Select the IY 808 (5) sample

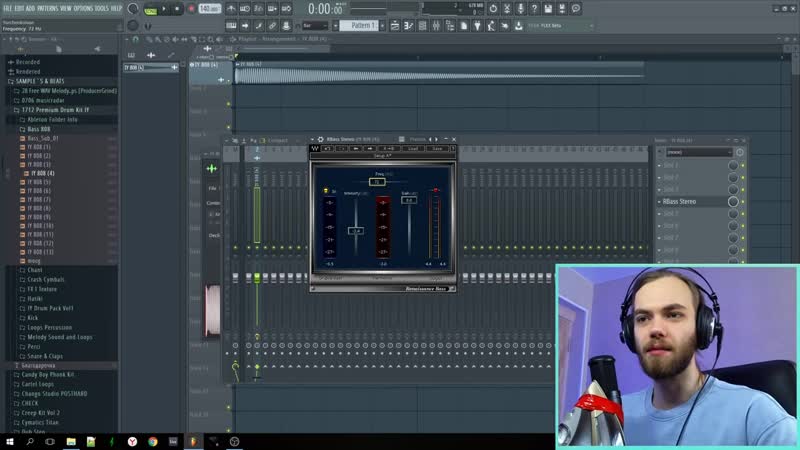tap(39, 182)
